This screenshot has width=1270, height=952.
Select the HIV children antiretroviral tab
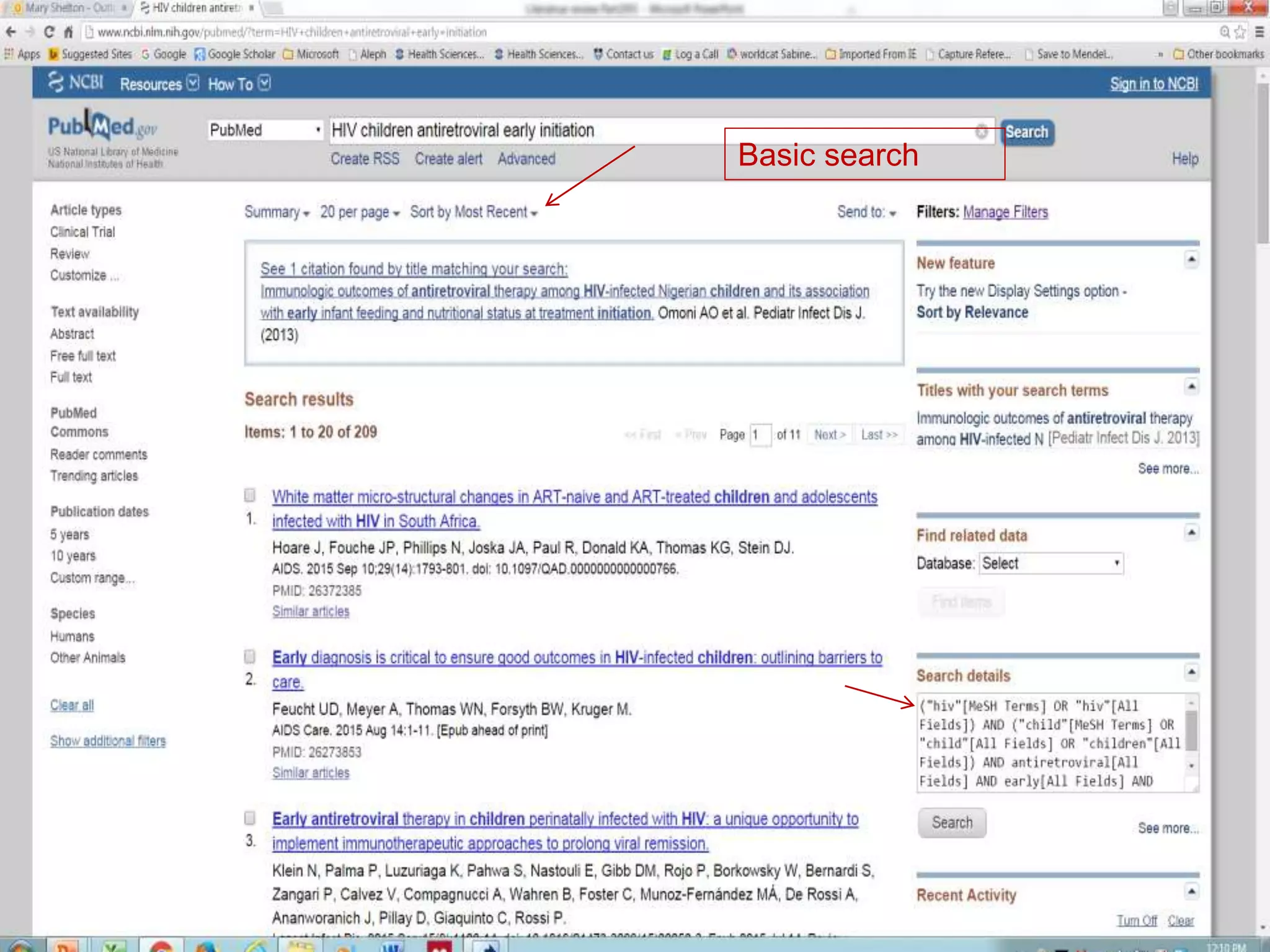(x=197, y=8)
